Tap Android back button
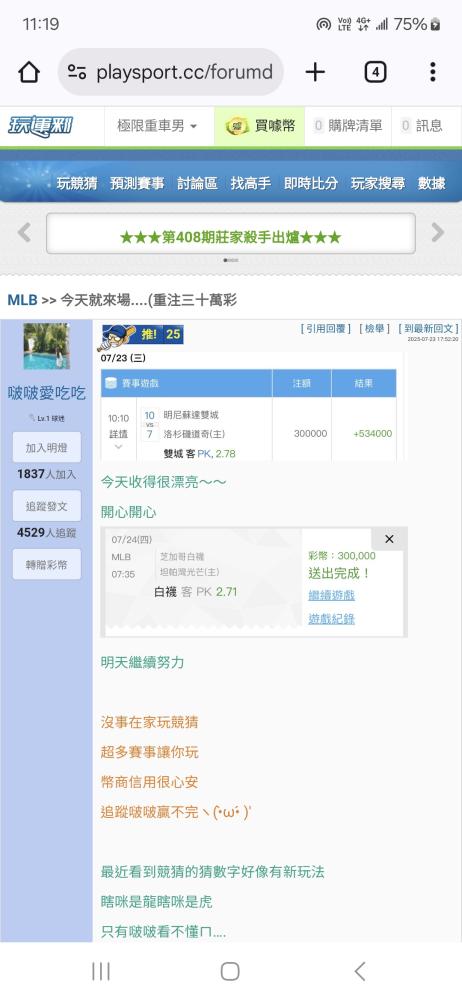Image resolution: width=462 pixels, height=1000 pixels. click(x=360, y=971)
